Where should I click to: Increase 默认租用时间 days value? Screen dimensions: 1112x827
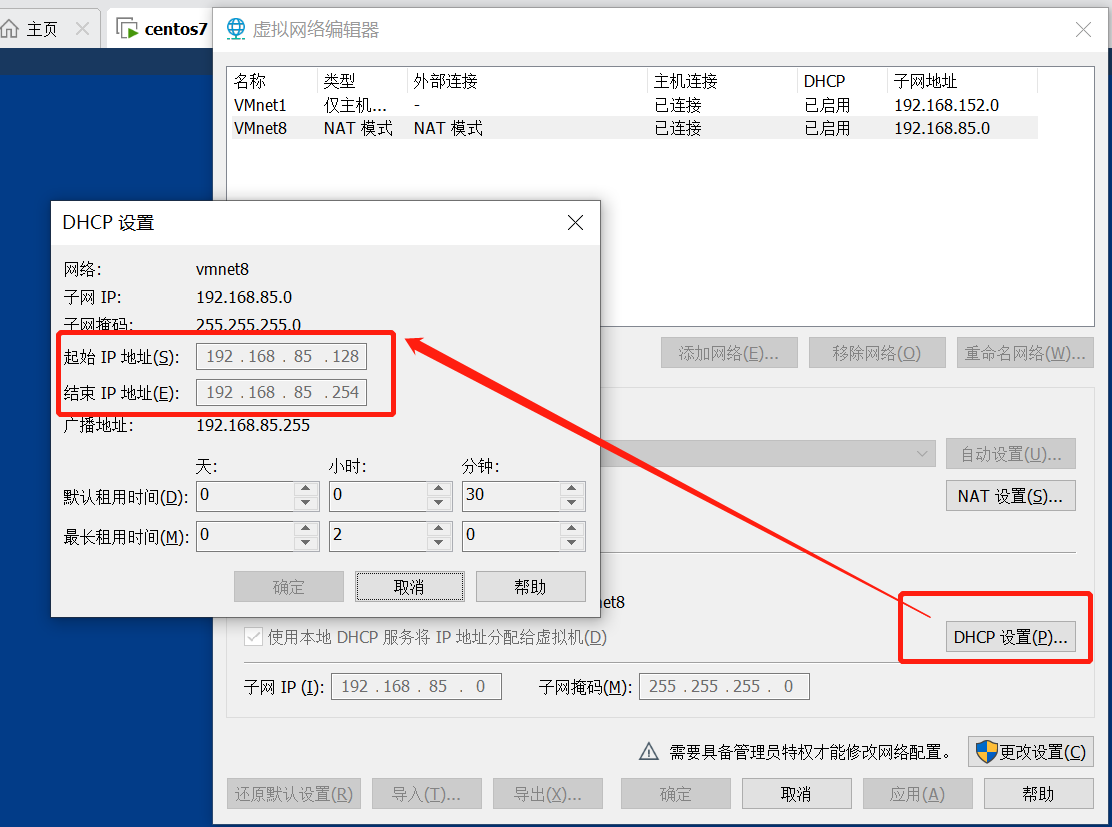[306, 489]
